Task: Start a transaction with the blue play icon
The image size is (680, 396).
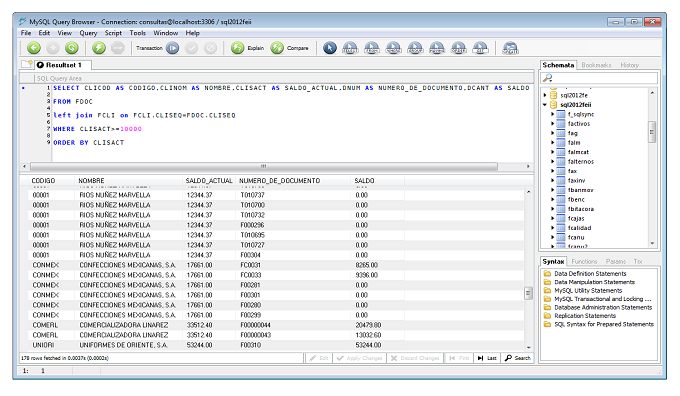Action: (x=173, y=48)
